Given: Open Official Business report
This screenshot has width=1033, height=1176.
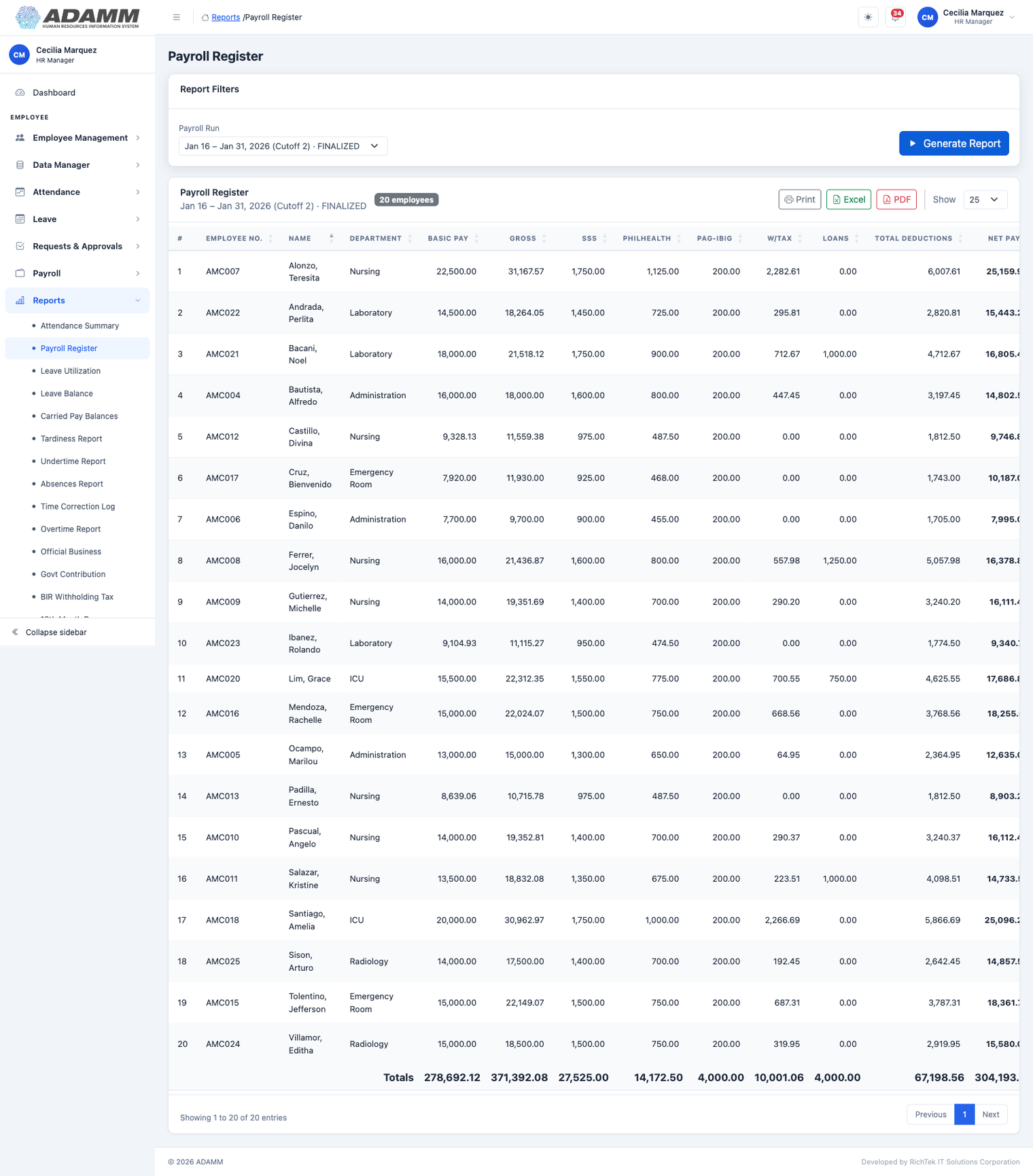Looking at the screenshot, I should pyautogui.click(x=71, y=552).
